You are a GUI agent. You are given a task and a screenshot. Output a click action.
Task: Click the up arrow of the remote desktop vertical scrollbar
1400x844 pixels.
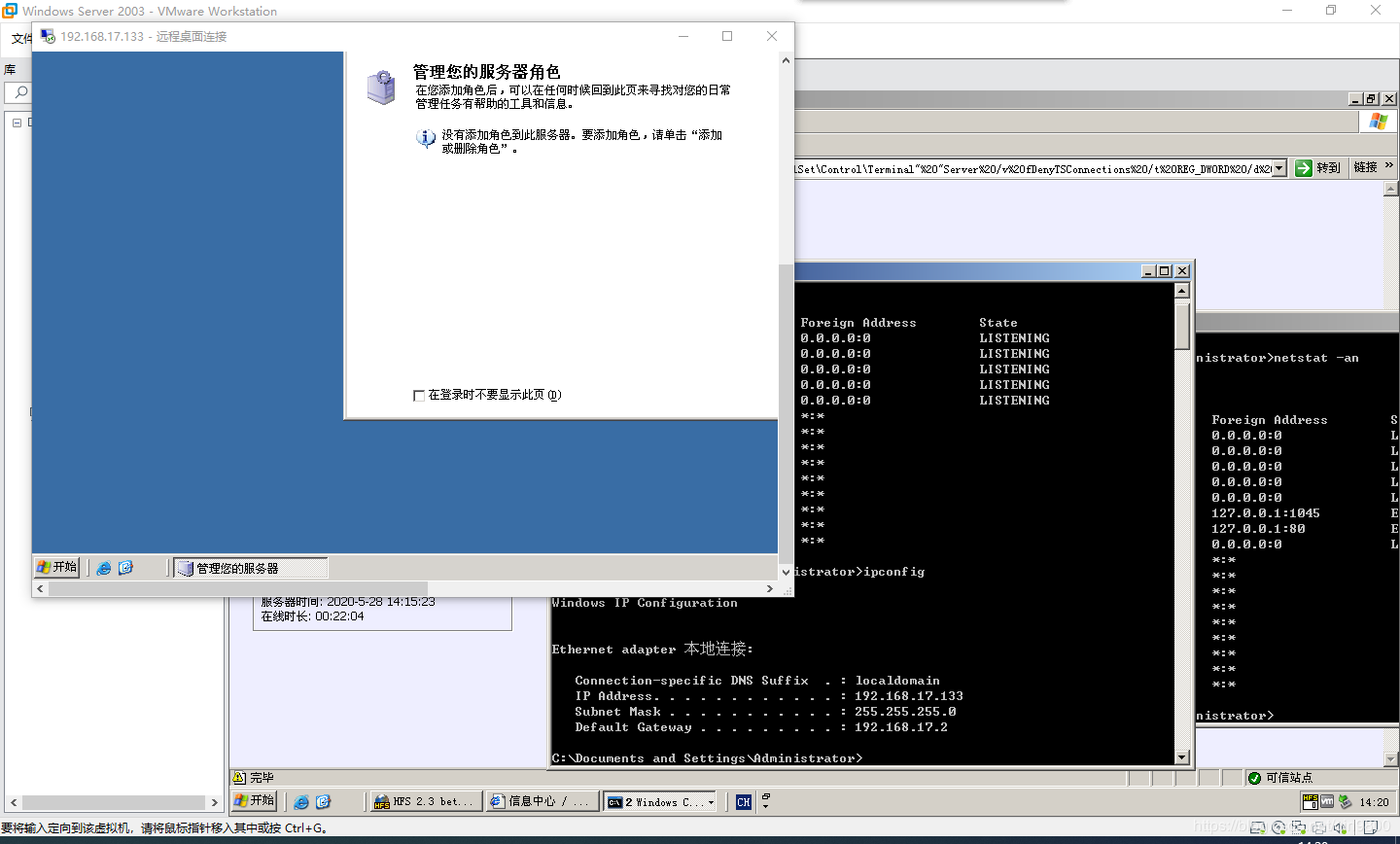pos(786,60)
